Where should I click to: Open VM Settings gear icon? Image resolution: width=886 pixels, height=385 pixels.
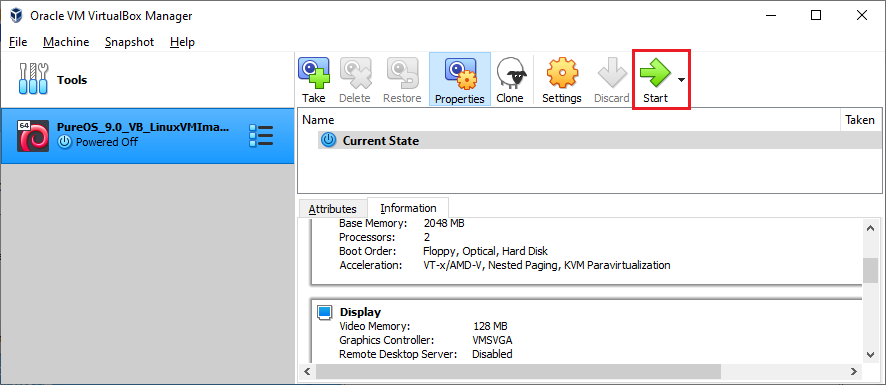click(x=562, y=73)
